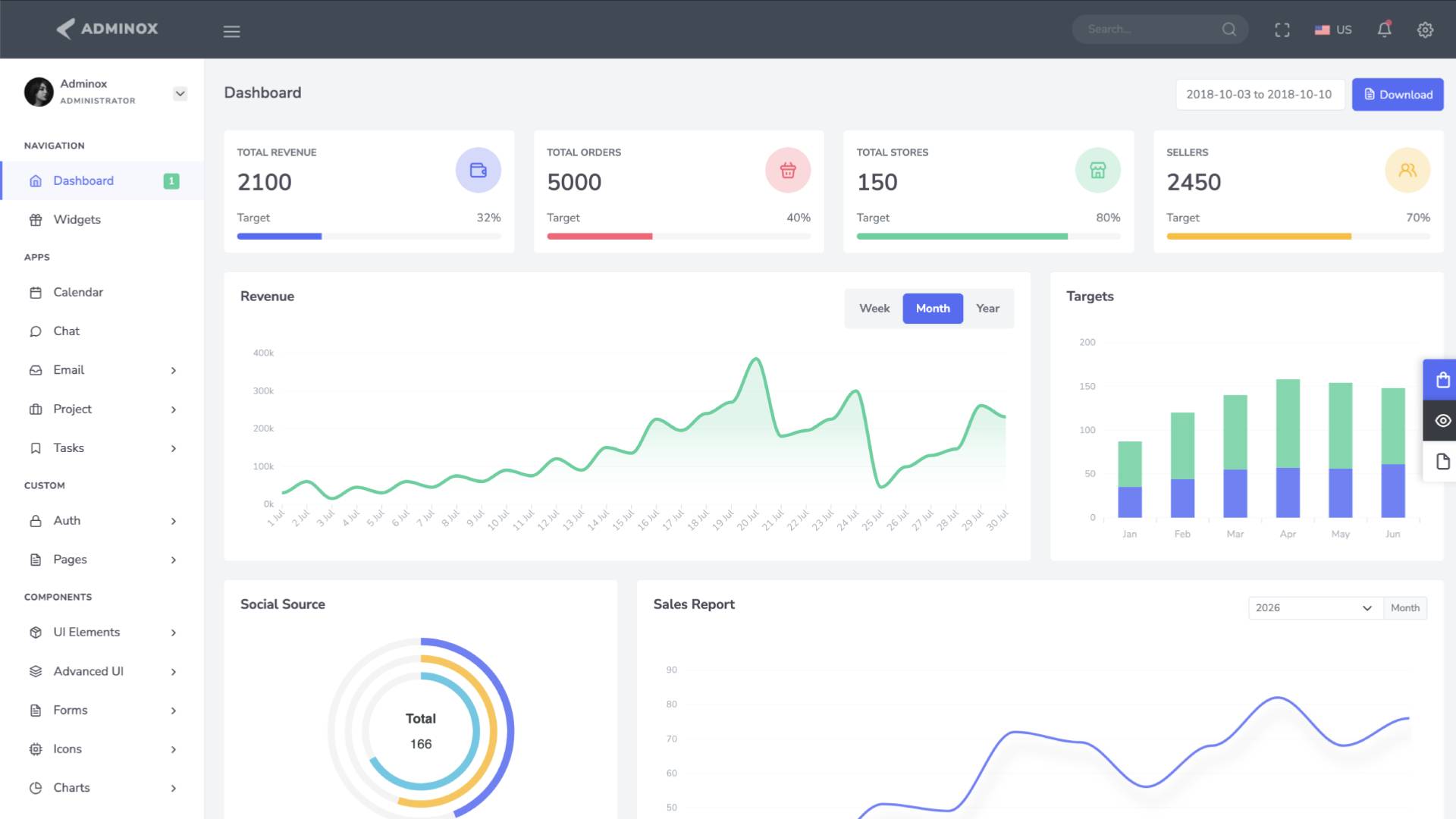
Task: Select the Week revenue tab
Action: click(874, 309)
